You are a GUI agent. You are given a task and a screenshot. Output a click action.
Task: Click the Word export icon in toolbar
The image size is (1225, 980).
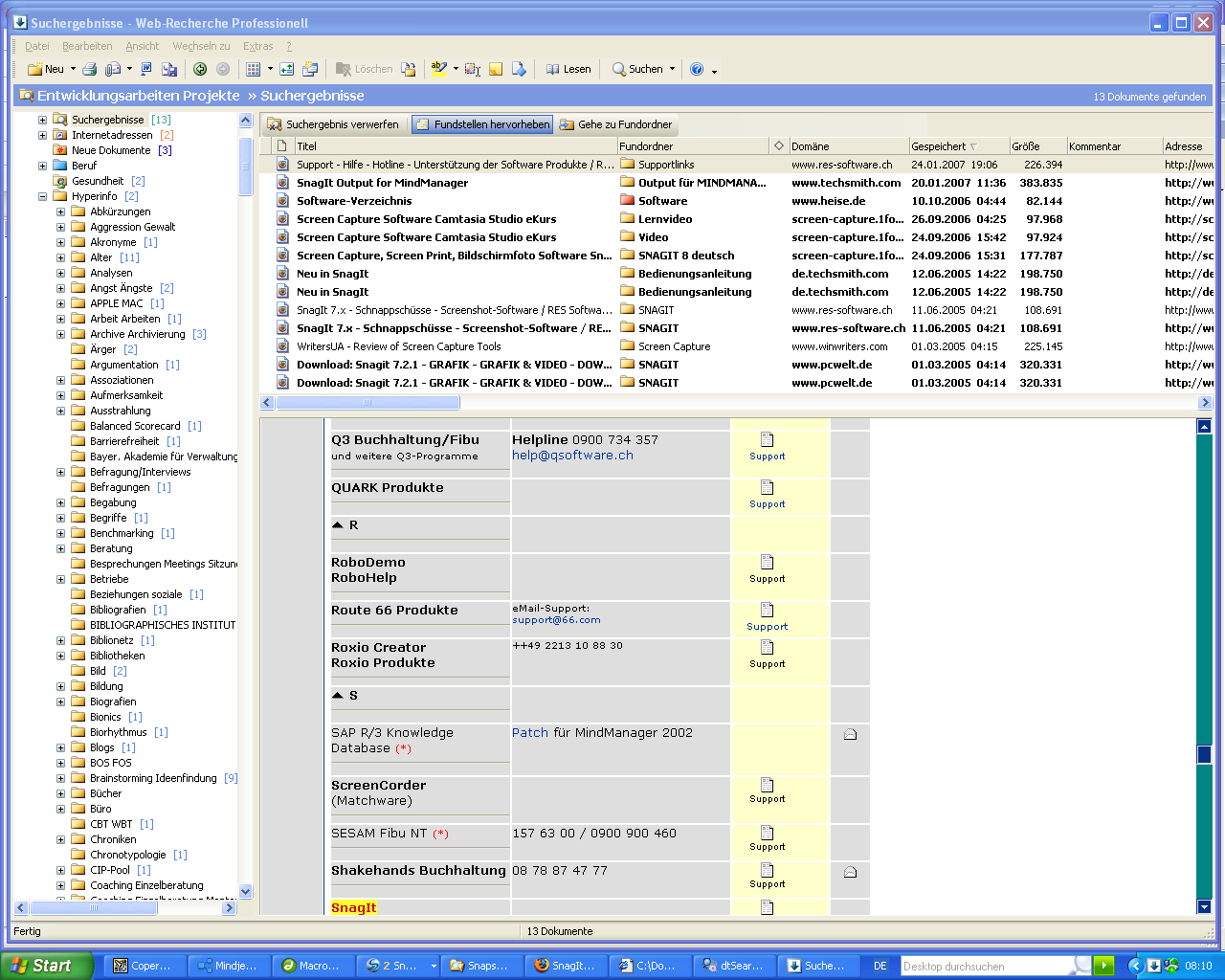tap(146, 69)
